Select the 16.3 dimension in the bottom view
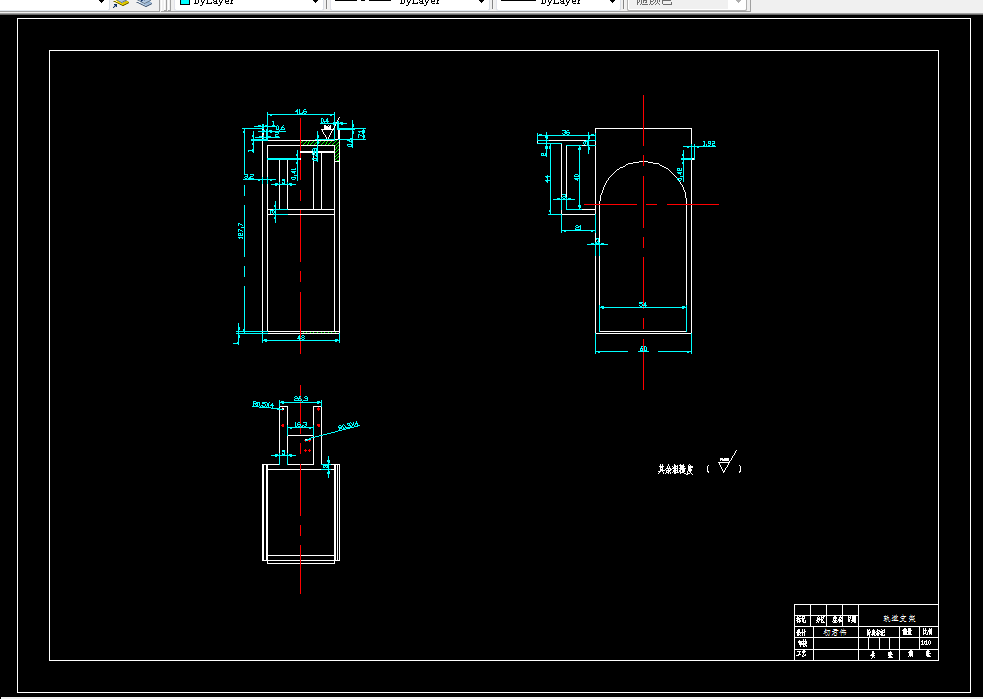This screenshot has width=983, height=699. [x=301, y=425]
